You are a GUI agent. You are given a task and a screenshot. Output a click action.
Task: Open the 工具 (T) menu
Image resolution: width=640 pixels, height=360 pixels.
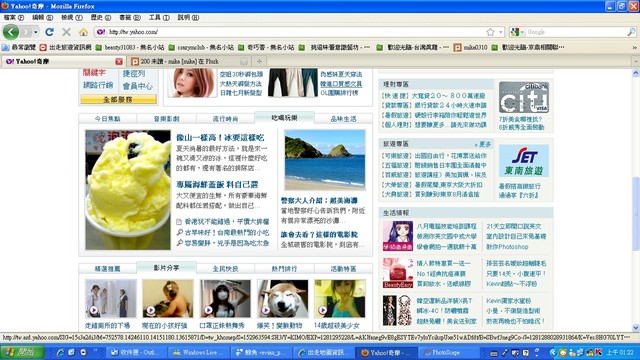pos(159,18)
